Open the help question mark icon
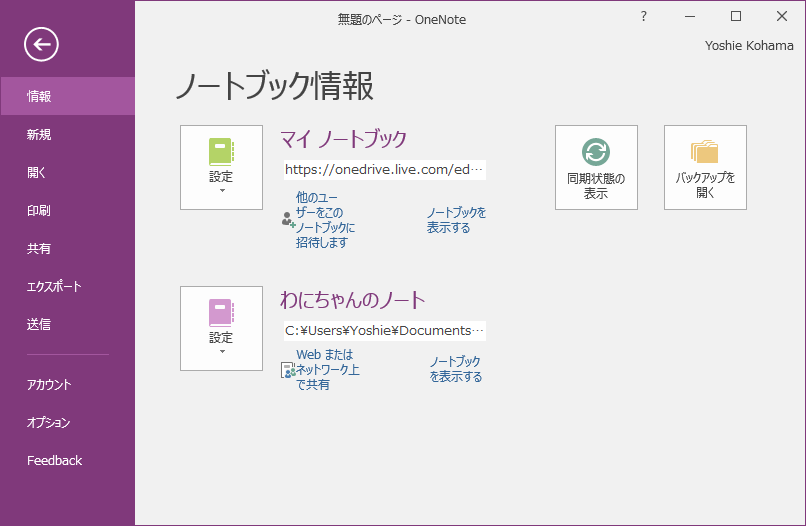Image resolution: width=806 pixels, height=526 pixels. point(644,16)
